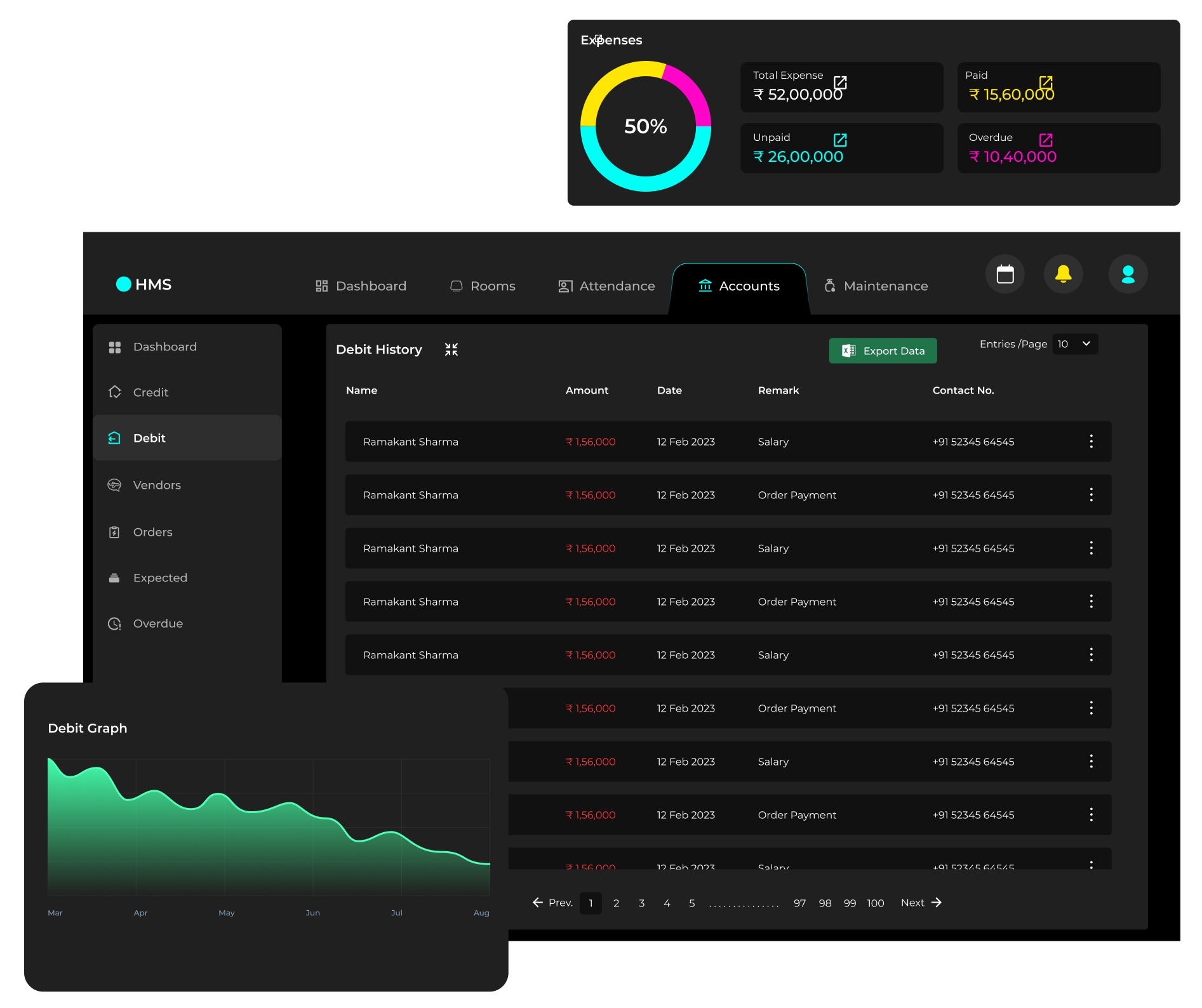Image resolution: width=1202 pixels, height=1008 pixels.
Task: Open Overdue external link icon
Action: (1046, 140)
